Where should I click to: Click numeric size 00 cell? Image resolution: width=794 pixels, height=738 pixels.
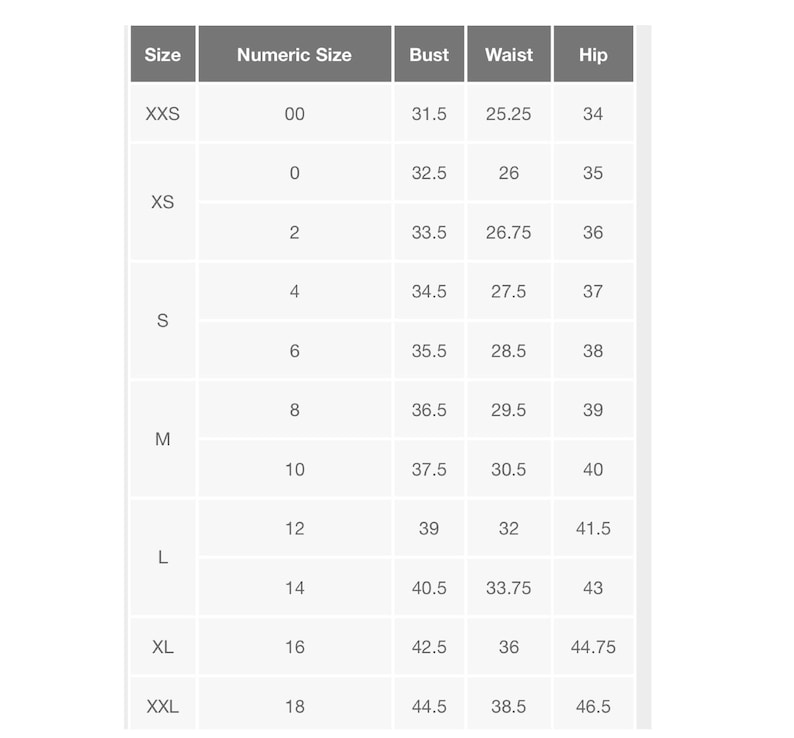[295, 113]
